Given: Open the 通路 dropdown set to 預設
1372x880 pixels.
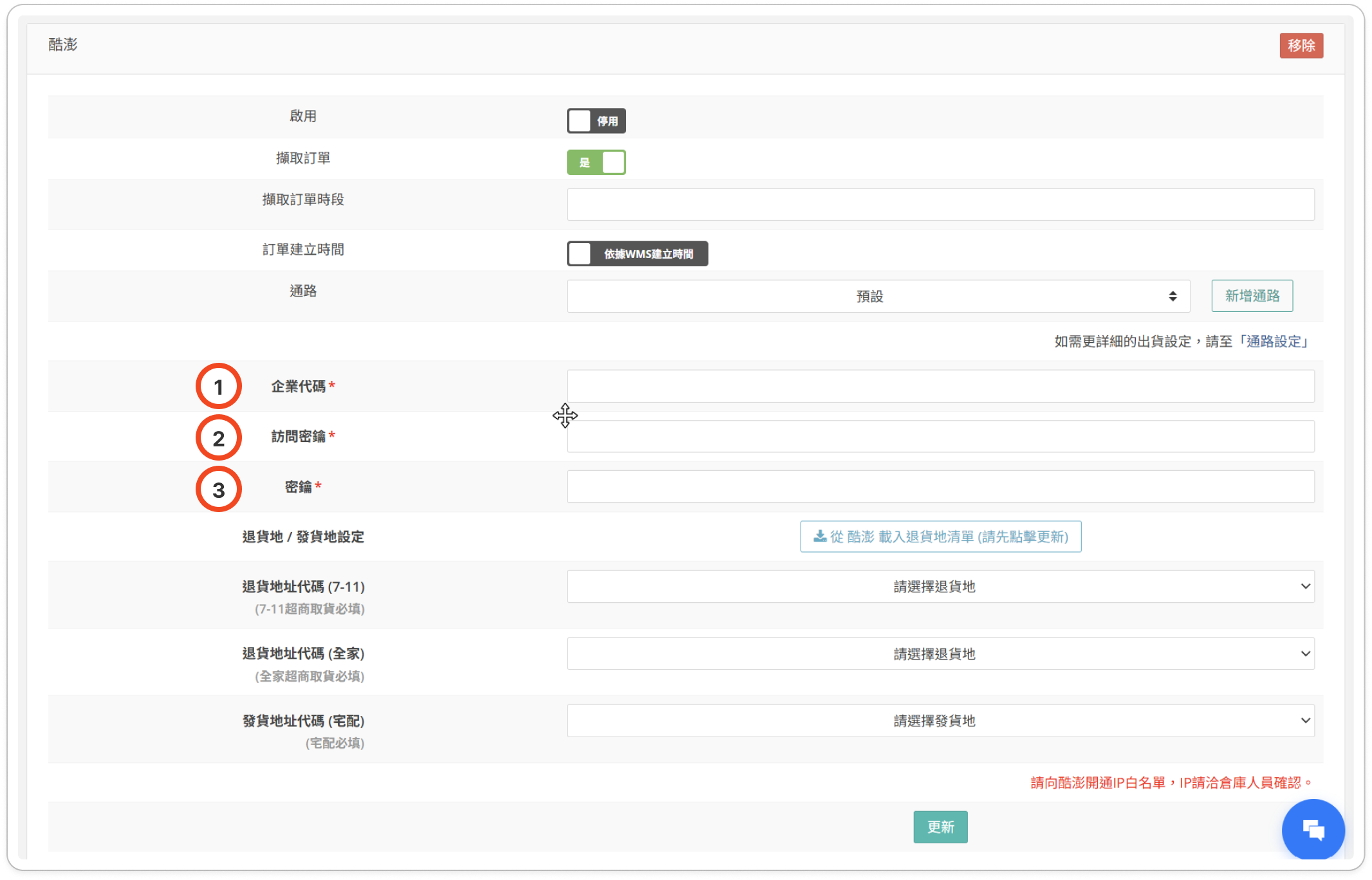Looking at the screenshot, I should coord(869,296).
